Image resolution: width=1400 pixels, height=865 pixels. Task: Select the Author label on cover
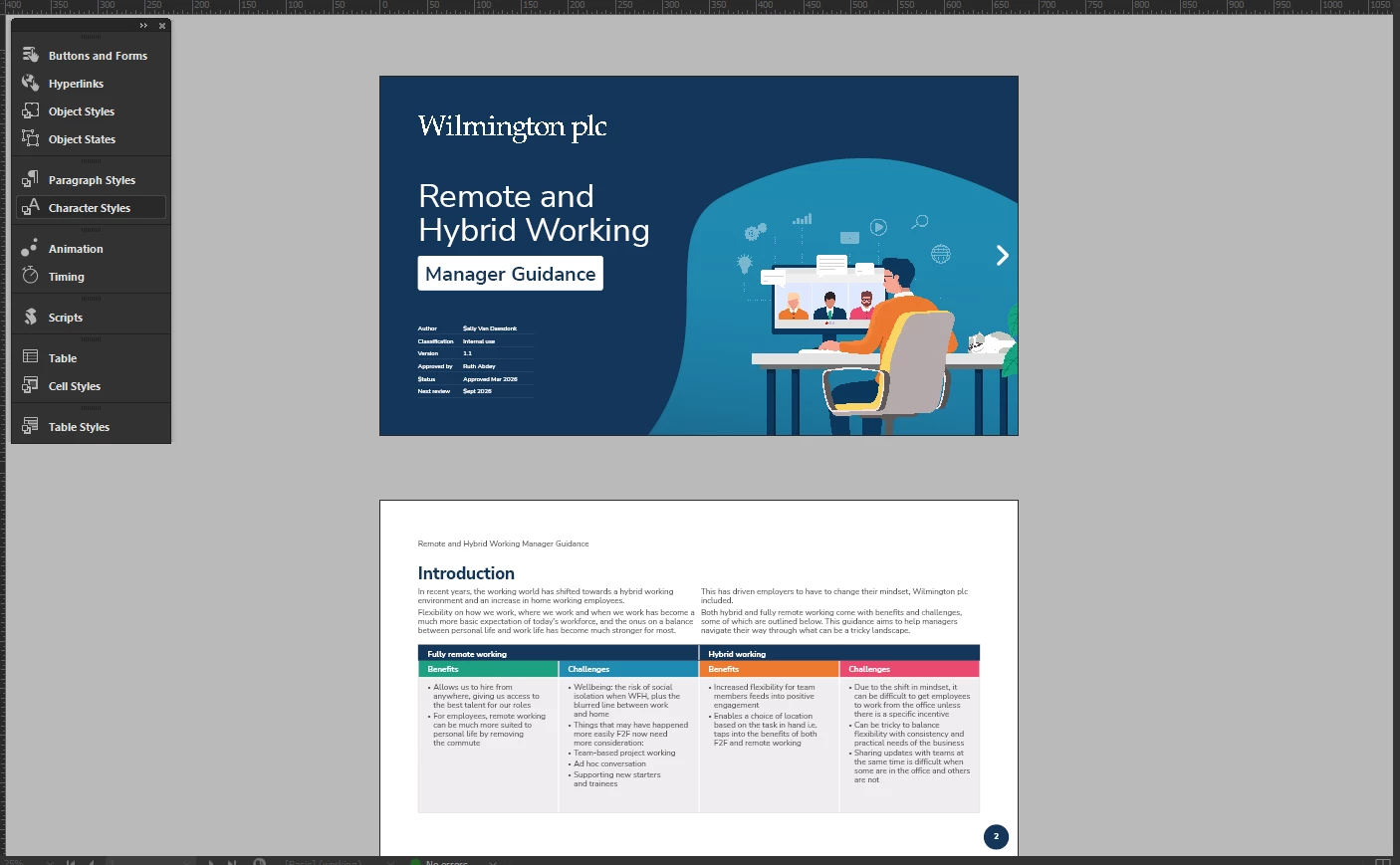click(427, 328)
